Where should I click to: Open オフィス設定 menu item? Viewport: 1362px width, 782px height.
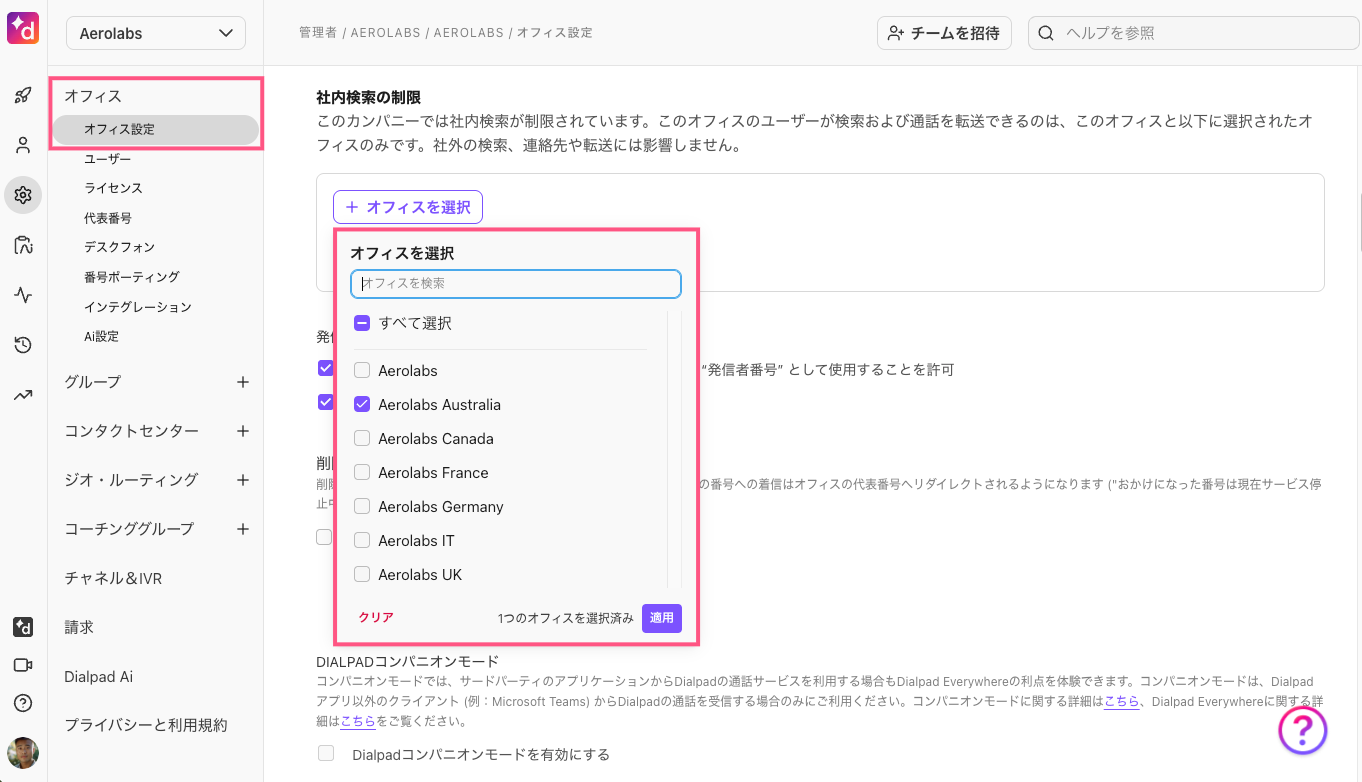click(156, 130)
